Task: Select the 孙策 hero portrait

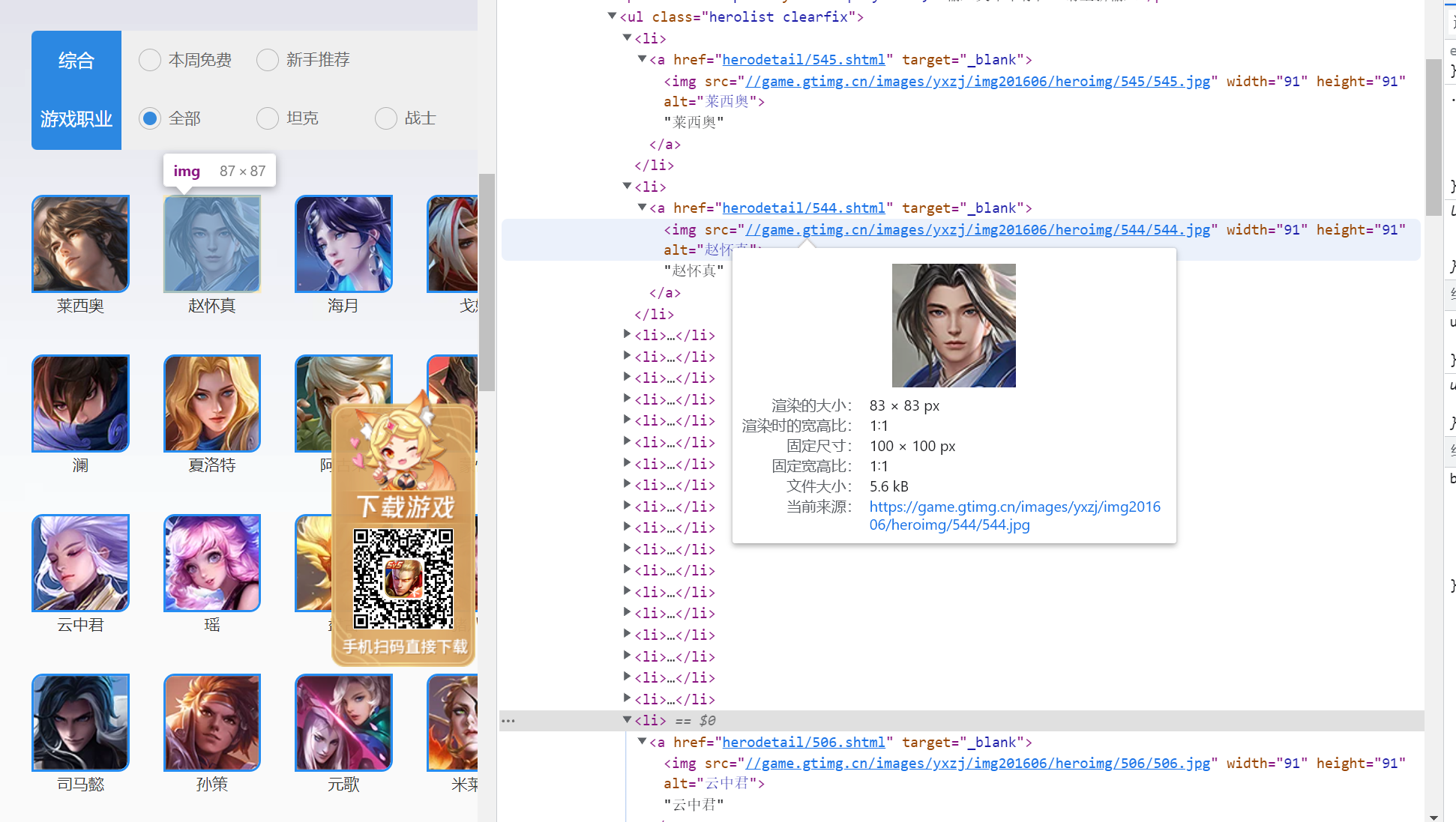Action: [212, 722]
